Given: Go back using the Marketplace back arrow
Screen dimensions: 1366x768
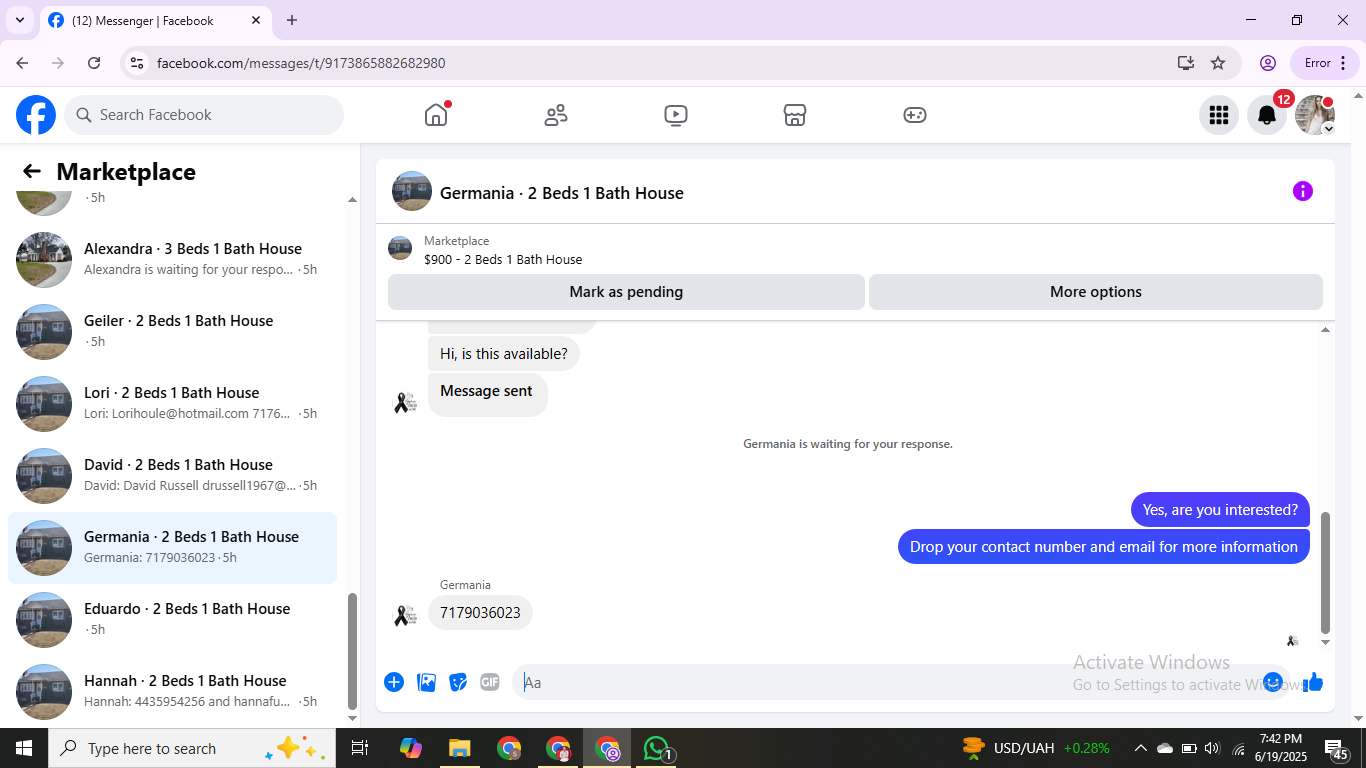Looking at the screenshot, I should [32, 171].
